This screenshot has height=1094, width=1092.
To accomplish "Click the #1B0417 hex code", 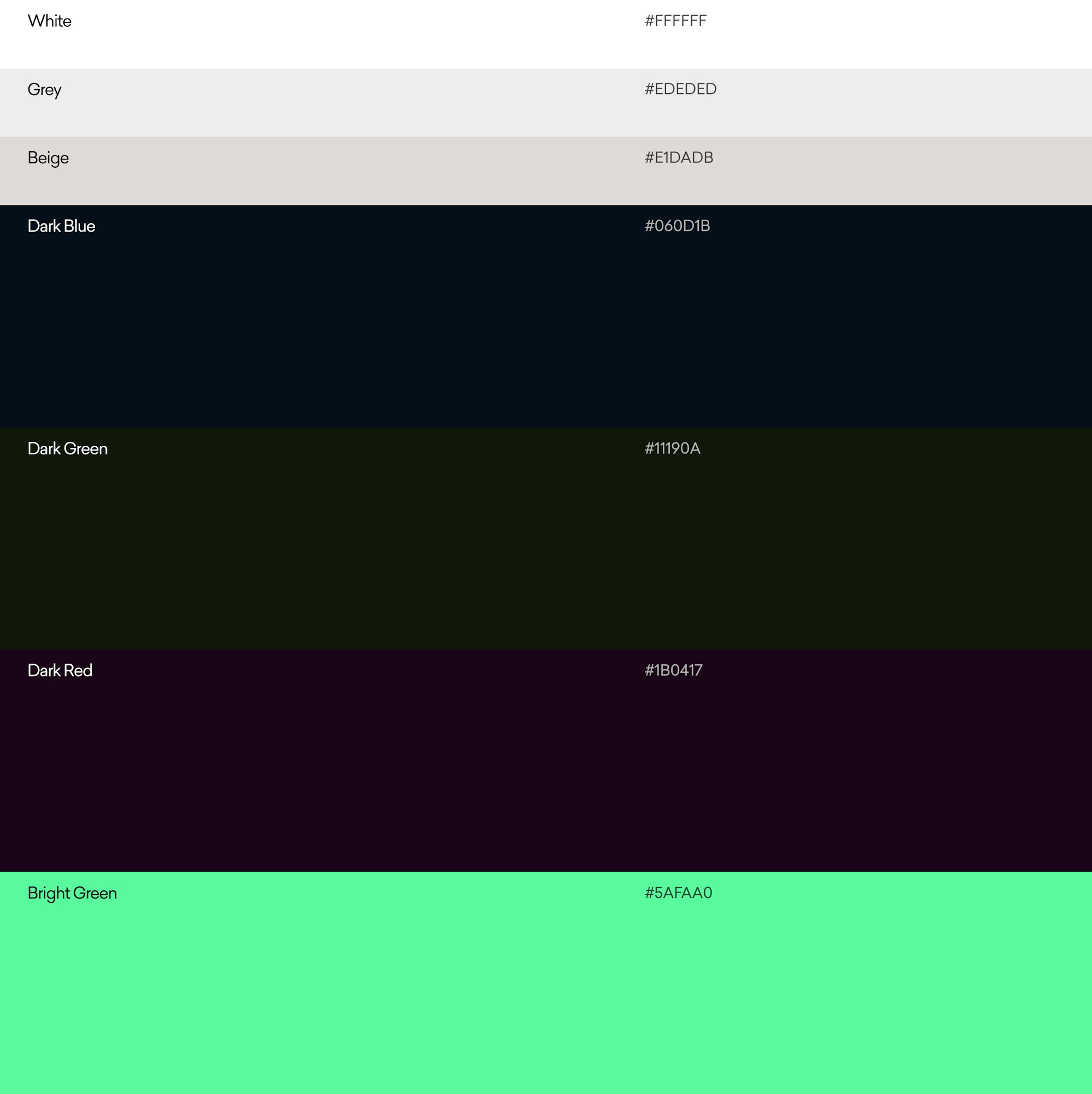I will click(x=674, y=671).
